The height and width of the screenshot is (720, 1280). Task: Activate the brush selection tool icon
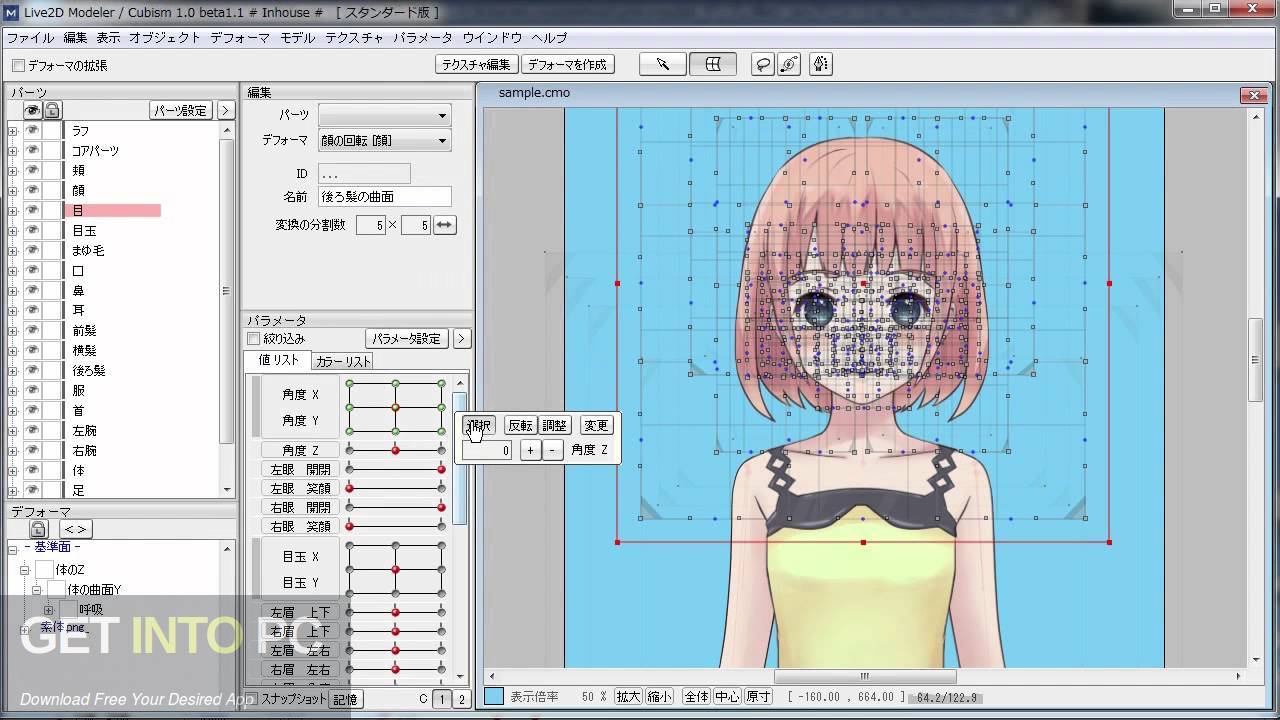[789, 64]
